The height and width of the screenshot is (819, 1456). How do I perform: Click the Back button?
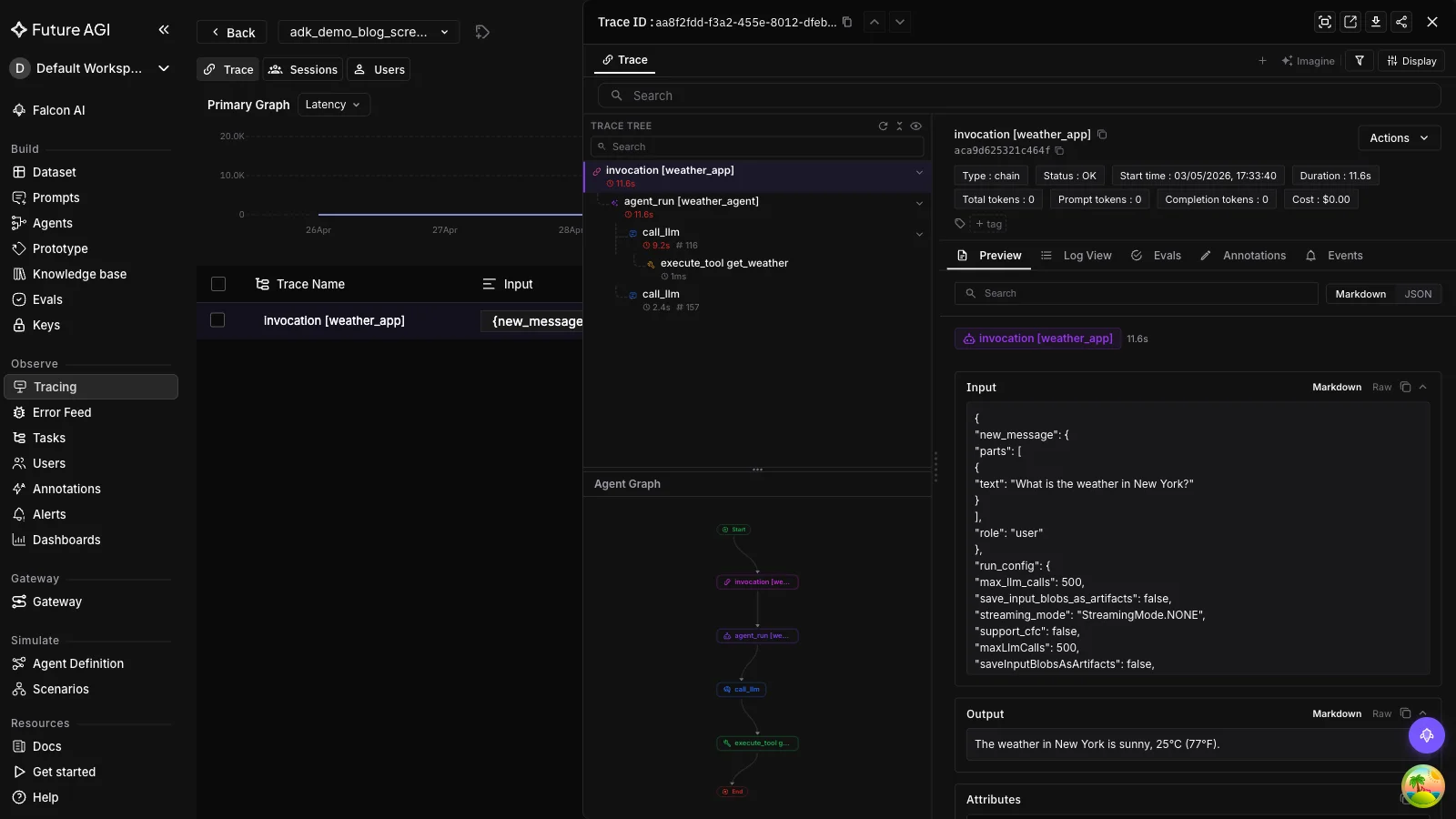(232, 32)
